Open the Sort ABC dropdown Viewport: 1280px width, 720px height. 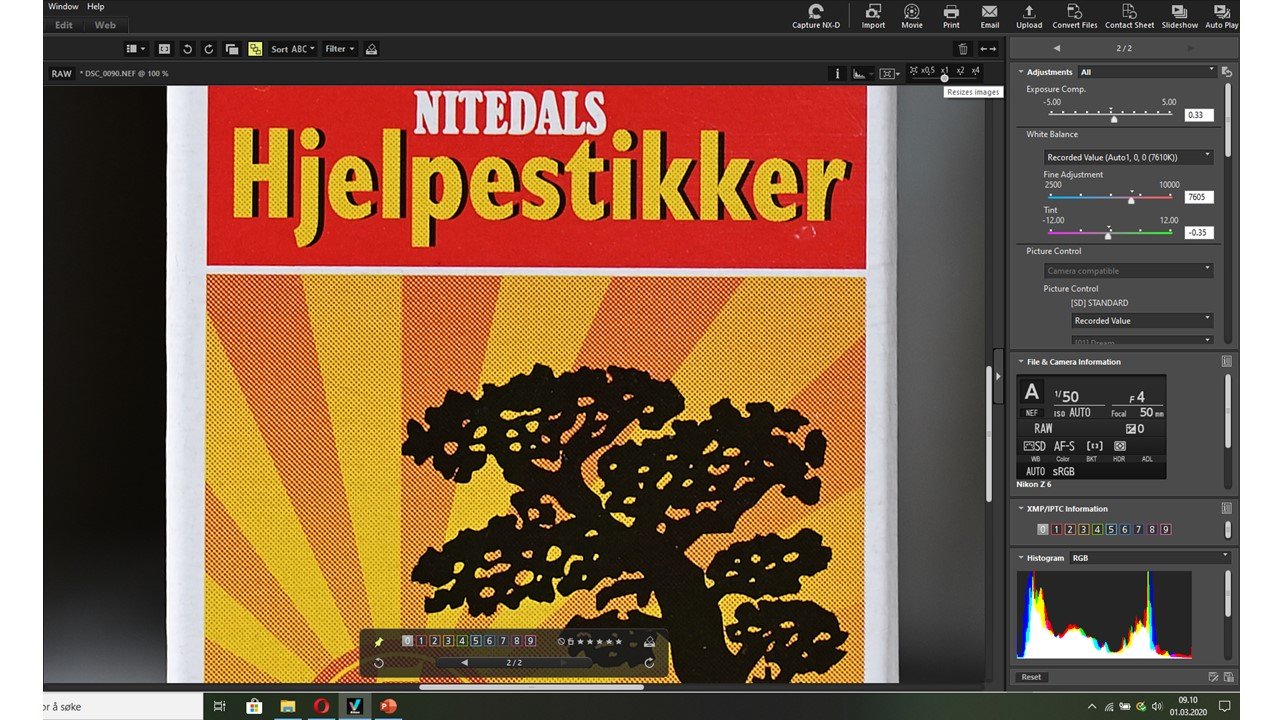[293, 49]
